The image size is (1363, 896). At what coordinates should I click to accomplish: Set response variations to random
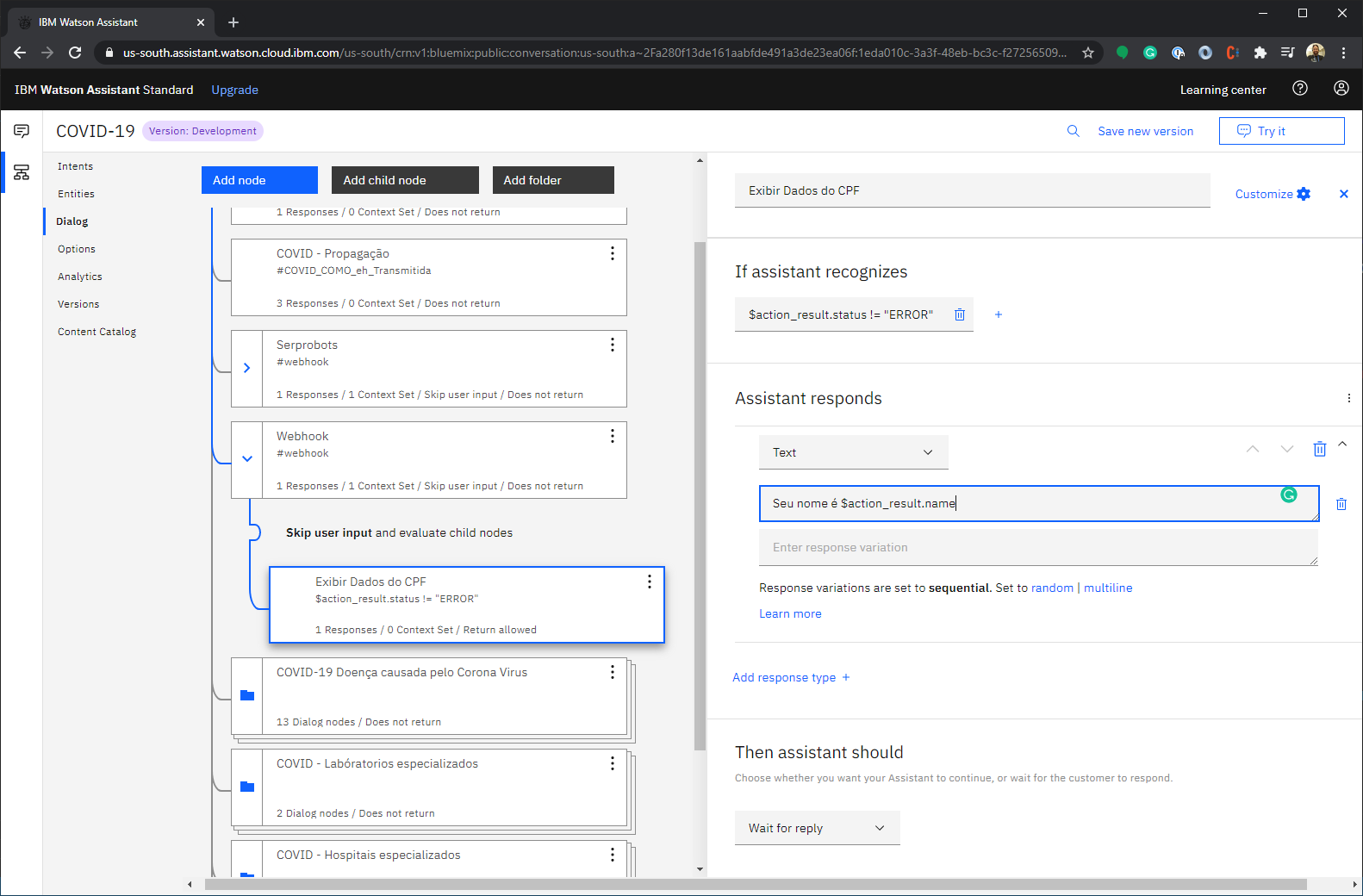click(x=1052, y=588)
